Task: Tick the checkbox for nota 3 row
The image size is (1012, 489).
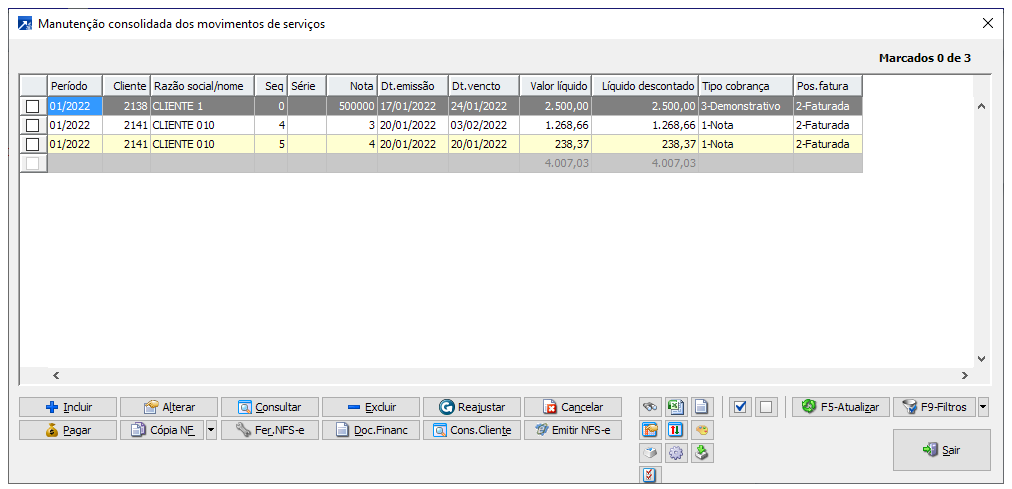Action: click(33, 125)
